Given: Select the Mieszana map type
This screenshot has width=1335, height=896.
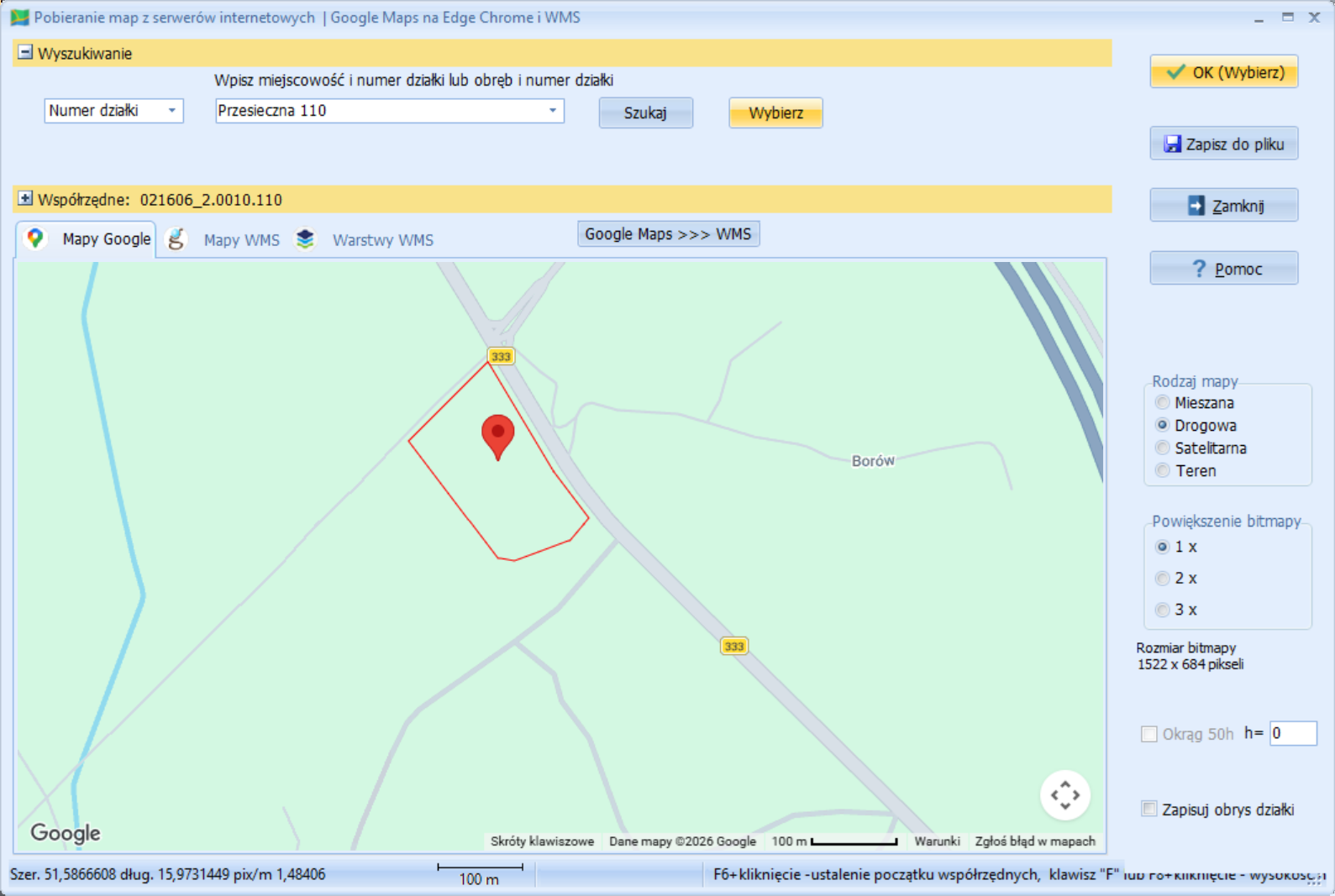Looking at the screenshot, I should [x=1163, y=403].
